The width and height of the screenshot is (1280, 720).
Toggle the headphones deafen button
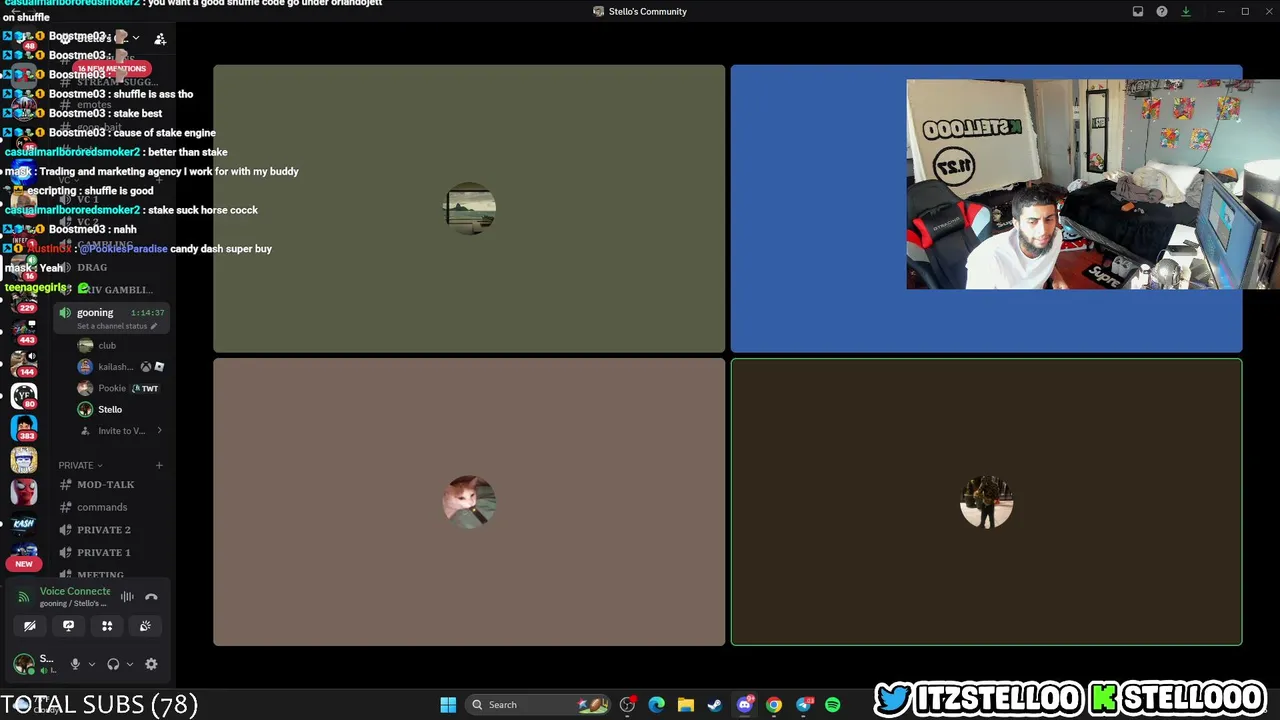click(x=113, y=664)
